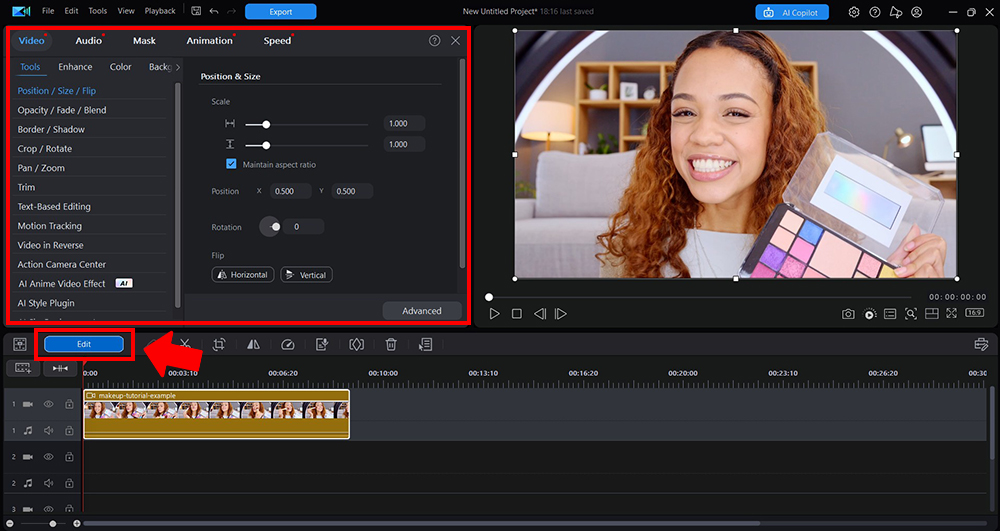This screenshot has width=1000, height=531.
Task: Uncheck Maintain aspect ratio checkbox
Action: coord(231,164)
